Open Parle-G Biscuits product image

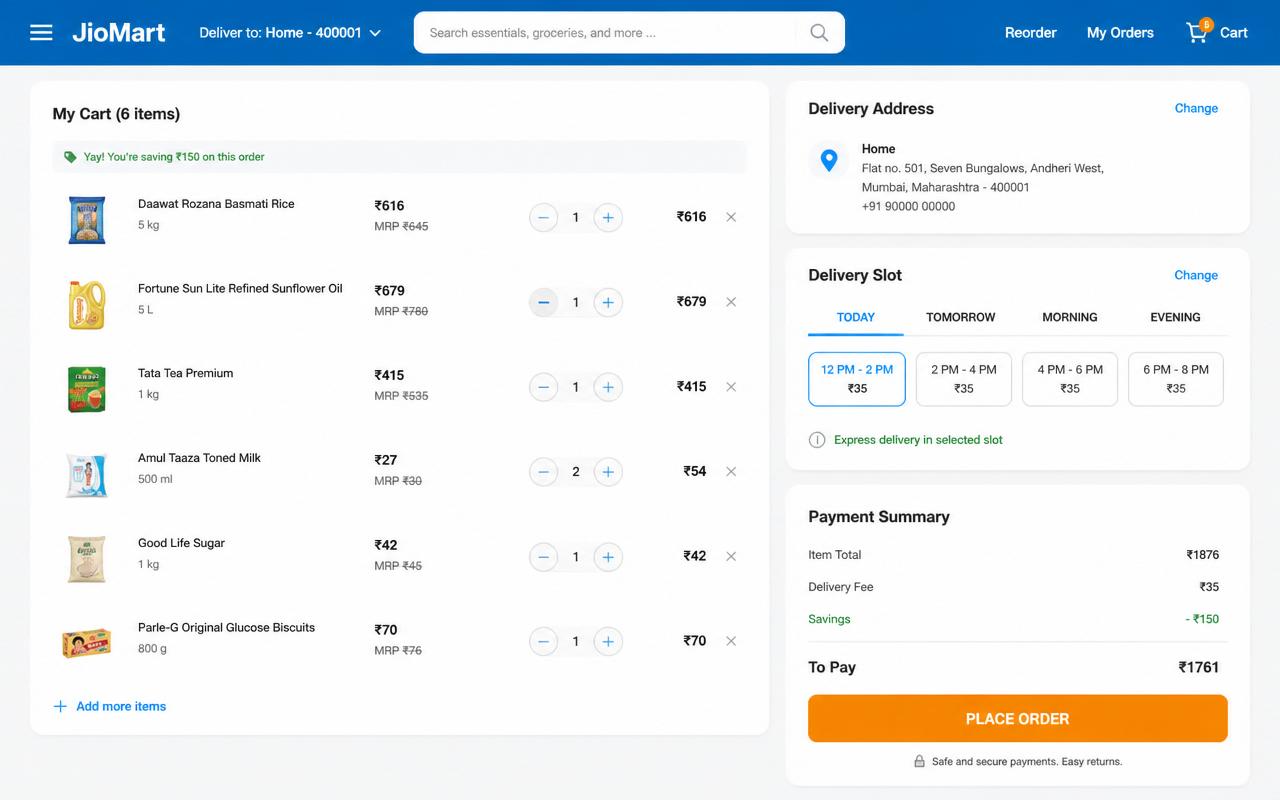pyautogui.click(x=87, y=643)
